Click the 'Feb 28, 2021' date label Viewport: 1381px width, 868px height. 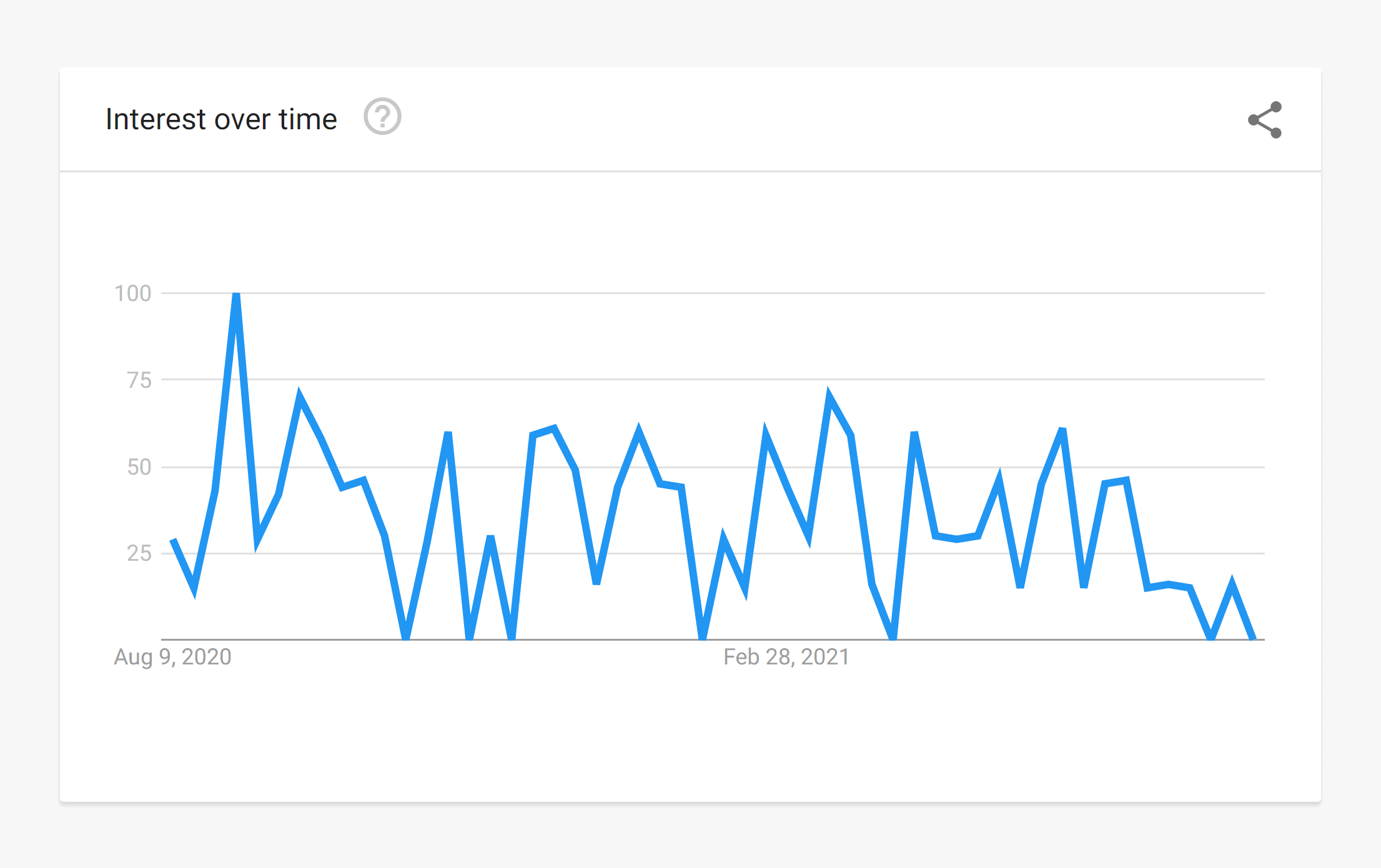pyautogui.click(x=786, y=657)
